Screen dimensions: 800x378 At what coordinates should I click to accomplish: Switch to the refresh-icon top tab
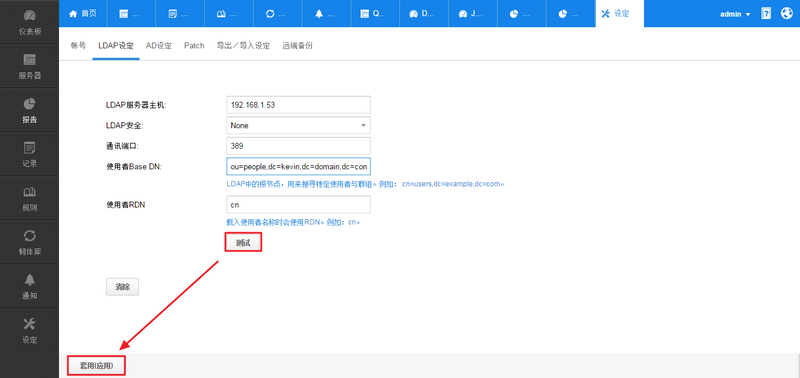[x=277, y=14]
